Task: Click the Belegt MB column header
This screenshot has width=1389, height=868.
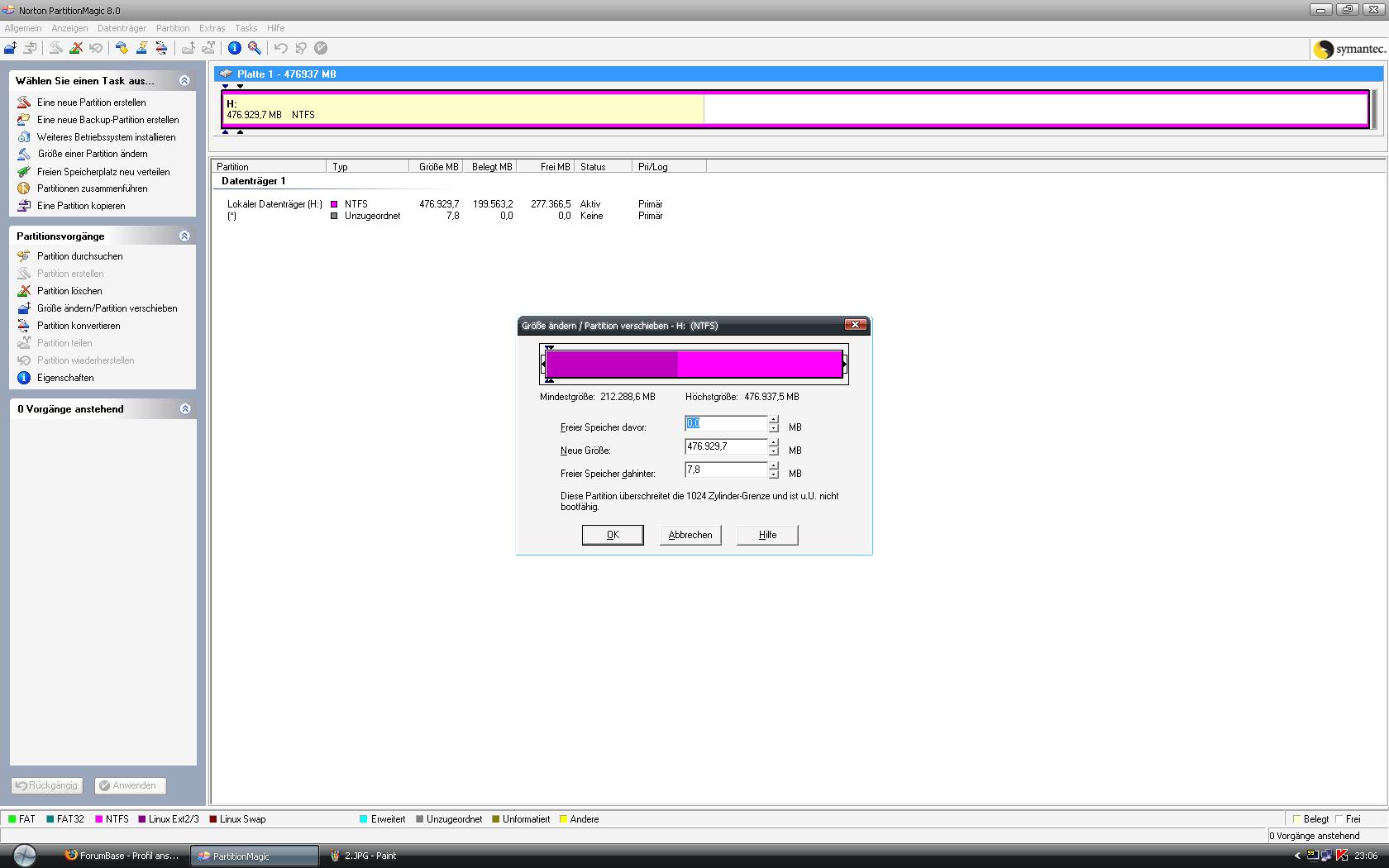Action: (x=492, y=166)
